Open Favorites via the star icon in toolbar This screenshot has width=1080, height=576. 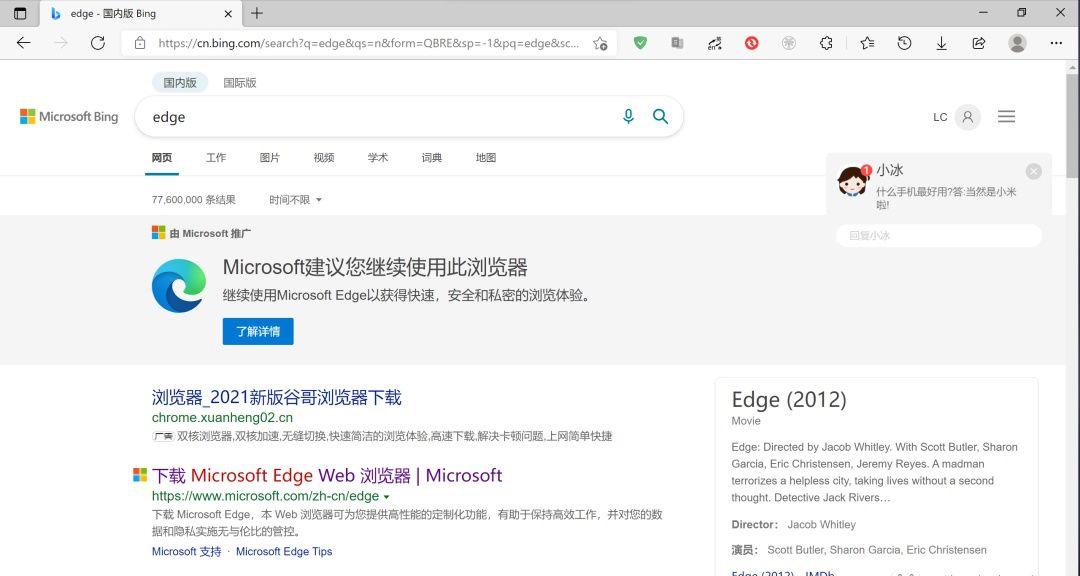coord(866,43)
